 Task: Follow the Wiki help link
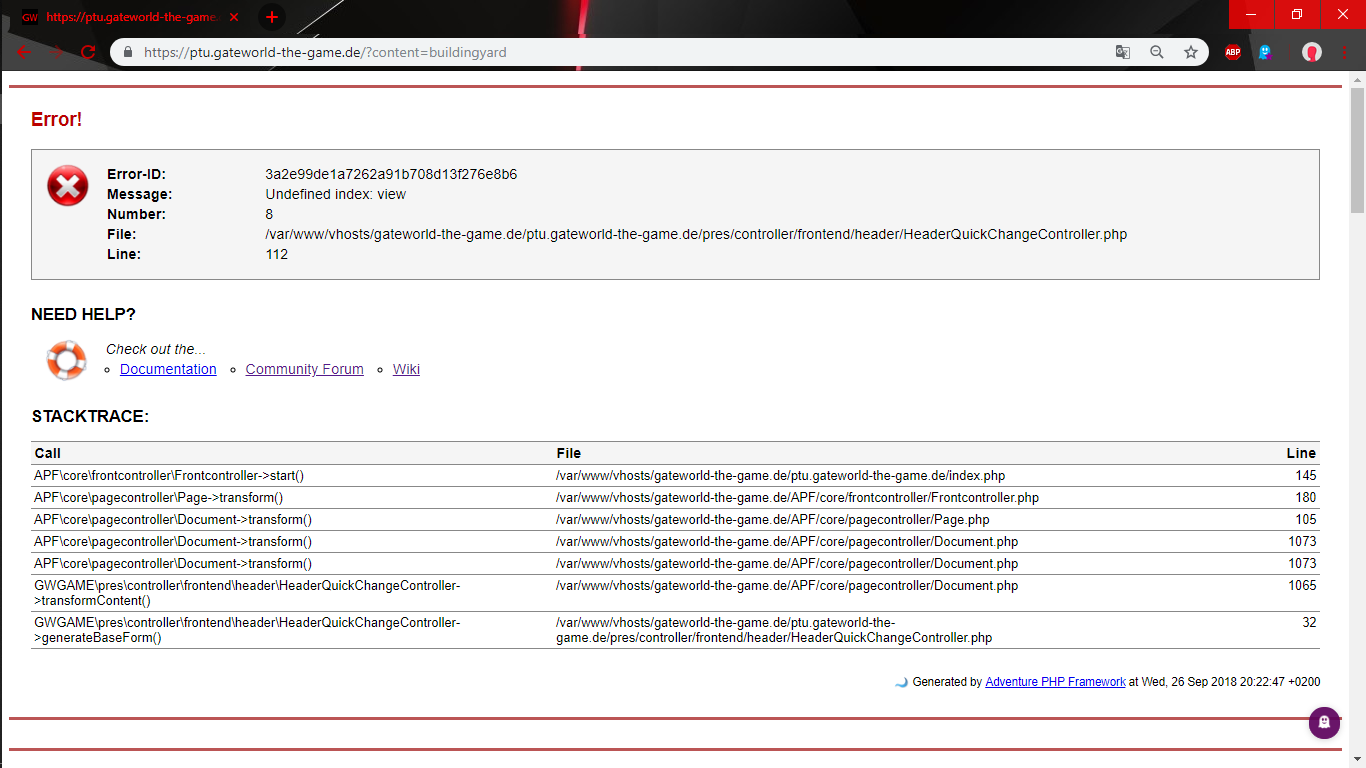click(x=406, y=369)
